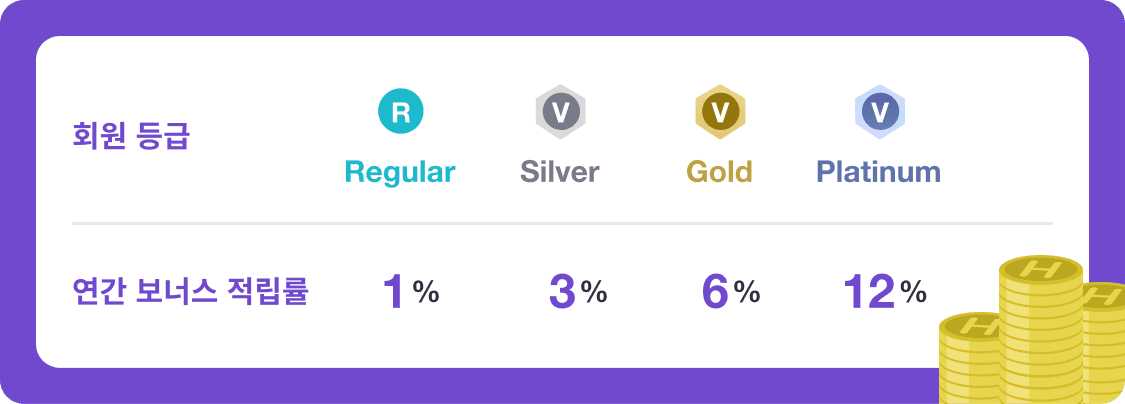Click the teal Regular R badge icon
1125x404 pixels.
tap(400, 112)
